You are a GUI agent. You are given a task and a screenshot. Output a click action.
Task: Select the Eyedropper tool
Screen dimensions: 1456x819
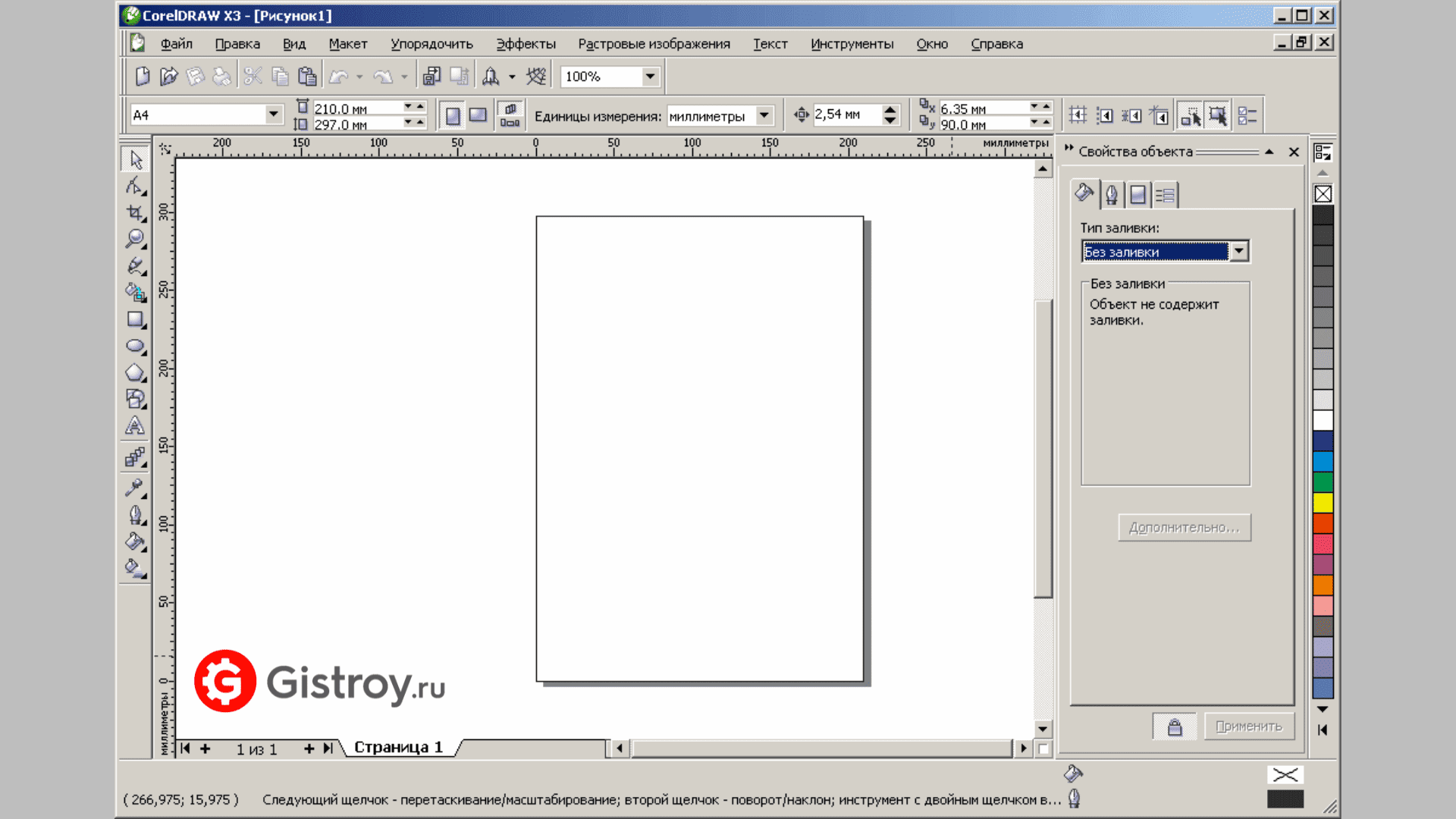click(x=135, y=488)
